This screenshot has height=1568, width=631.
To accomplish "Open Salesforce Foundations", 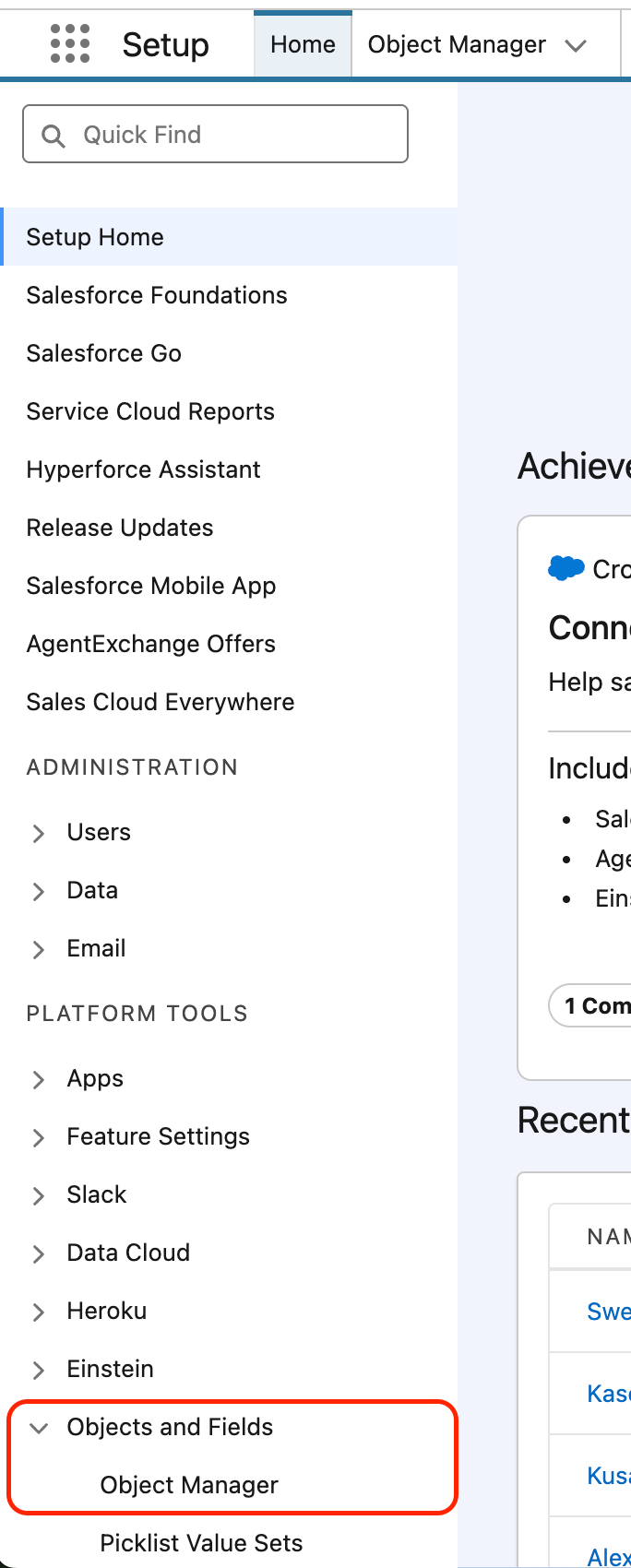I will (x=157, y=295).
